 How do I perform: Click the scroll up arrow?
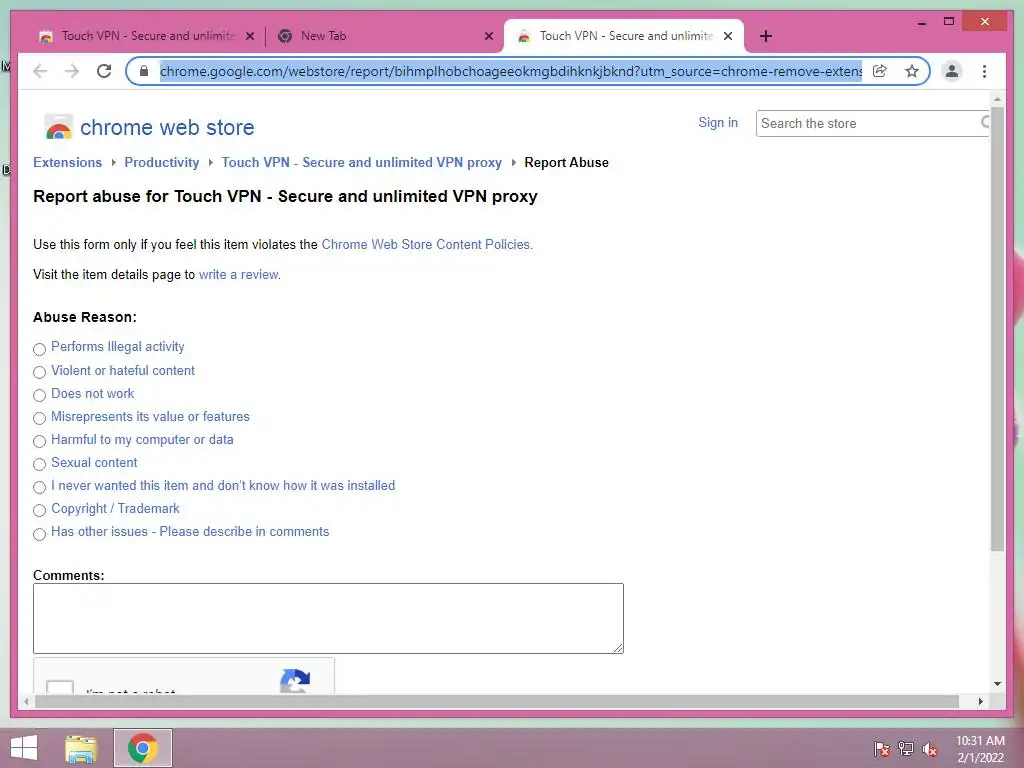tap(997, 99)
